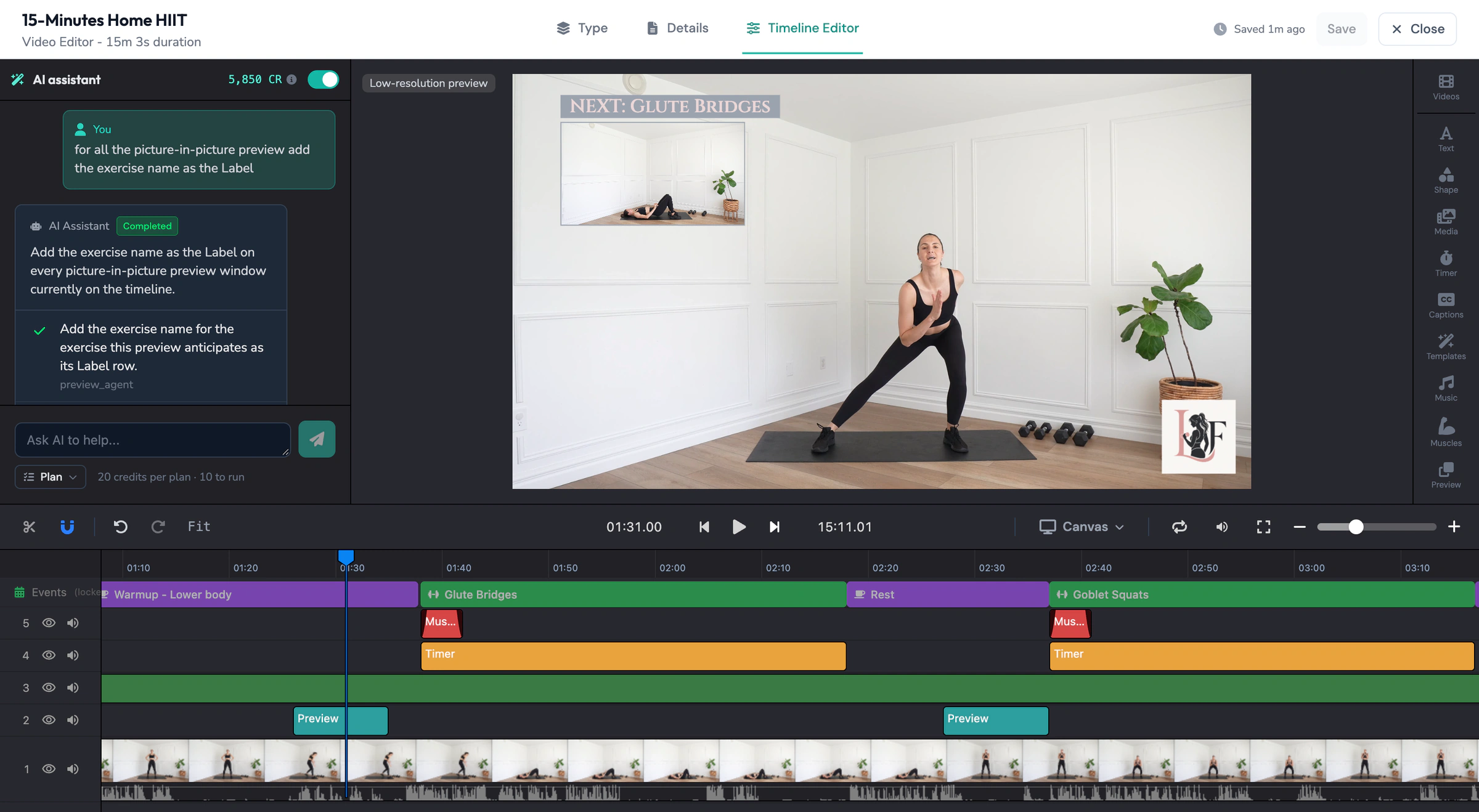Open the Media library
1479x812 pixels.
(x=1445, y=222)
